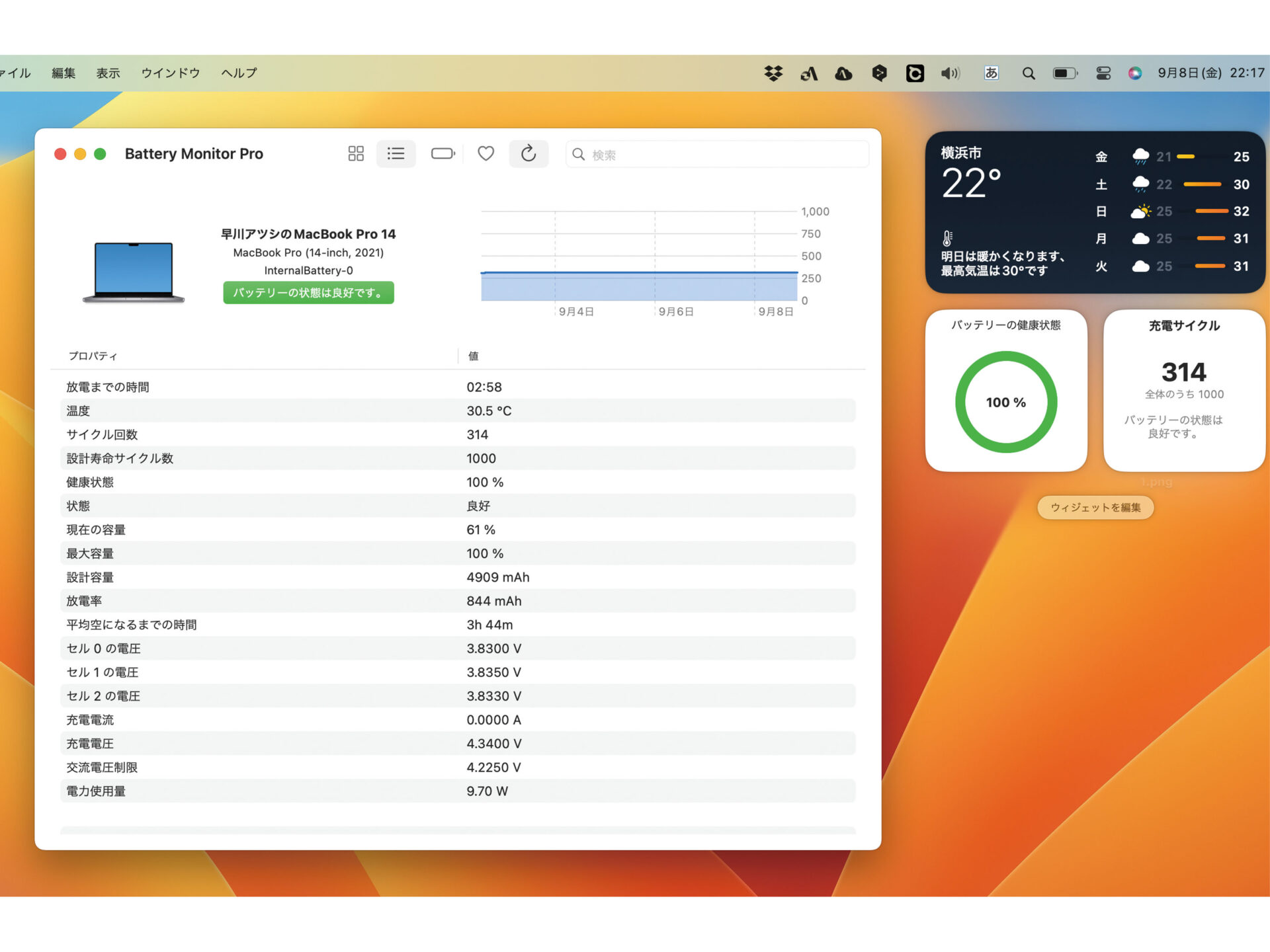The width and height of the screenshot is (1270, 952).
Task: Switch to grid view in the toolbar
Action: pyautogui.click(x=356, y=154)
